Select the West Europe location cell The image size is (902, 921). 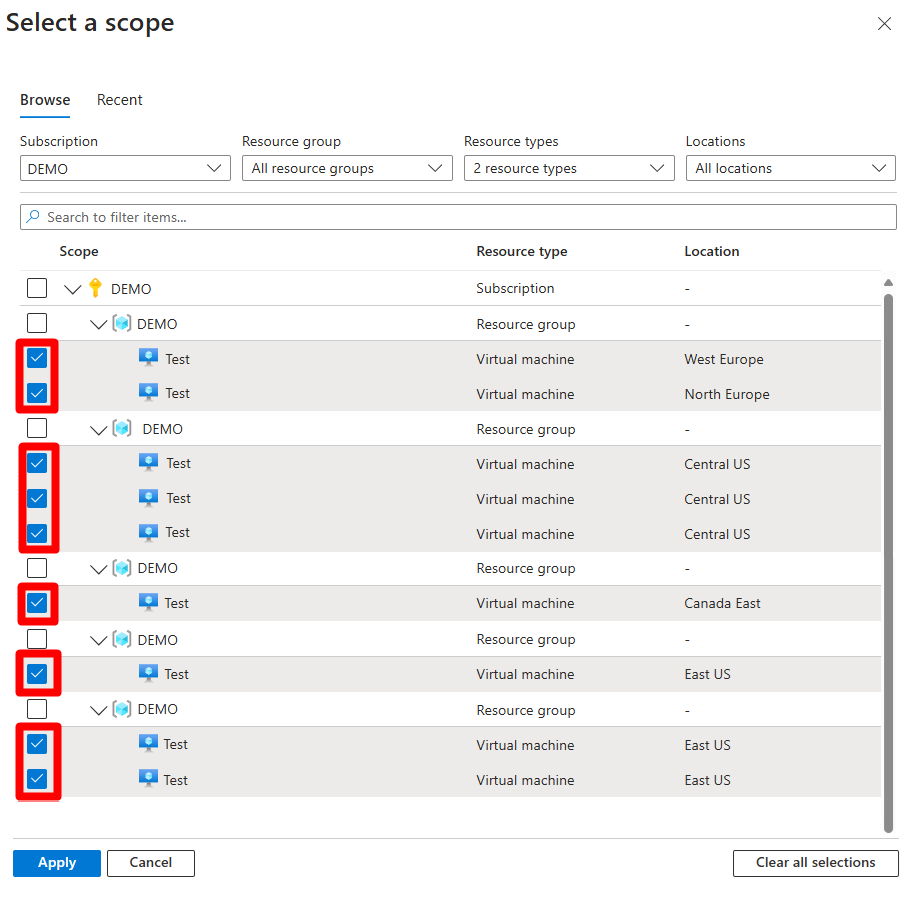point(723,359)
